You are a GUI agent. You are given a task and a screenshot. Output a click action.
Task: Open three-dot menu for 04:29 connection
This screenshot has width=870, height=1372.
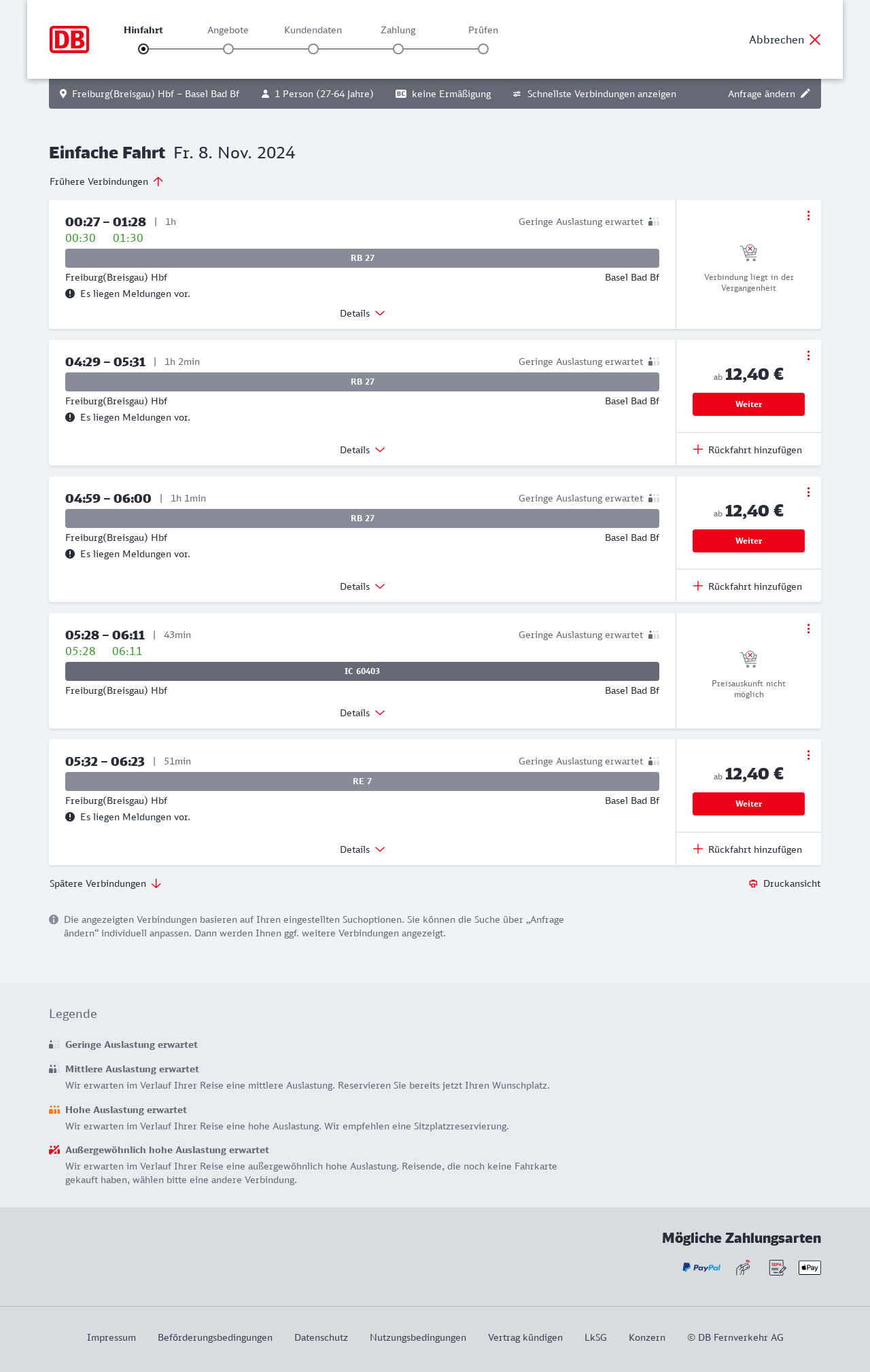pos(808,355)
